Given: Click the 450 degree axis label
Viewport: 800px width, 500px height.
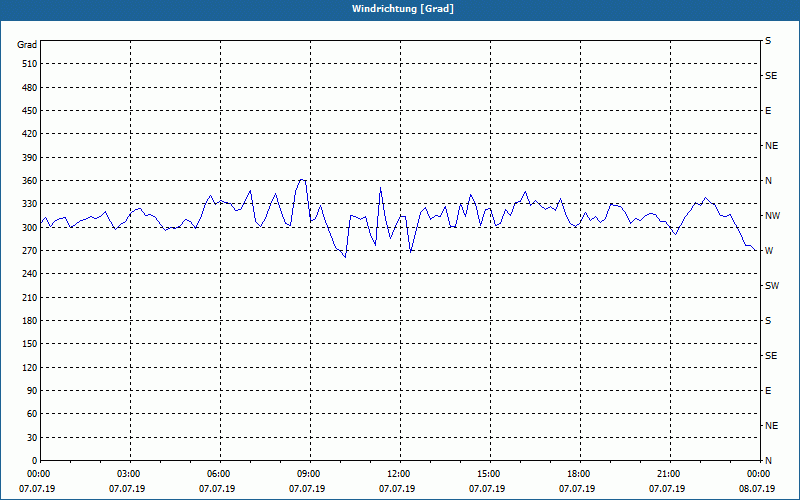Looking at the screenshot, I should pos(30,111).
